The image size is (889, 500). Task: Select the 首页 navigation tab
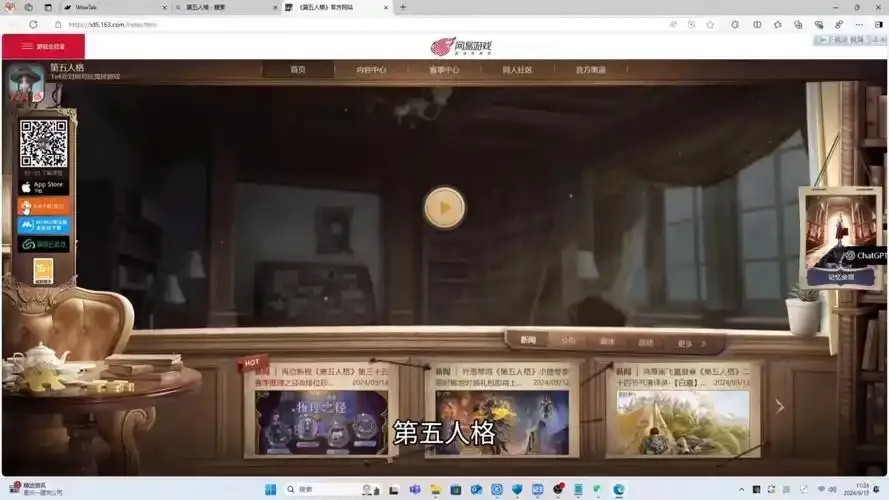pyautogui.click(x=298, y=70)
